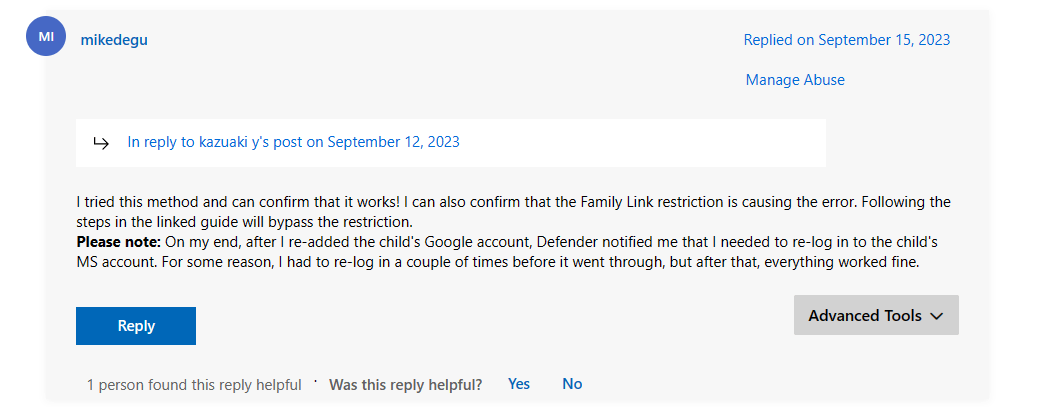Image resolution: width=1037 pixels, height=407 pixels.
Task: Click the reply arrow icon beside the in-reply link
Action: pos(101,143)
